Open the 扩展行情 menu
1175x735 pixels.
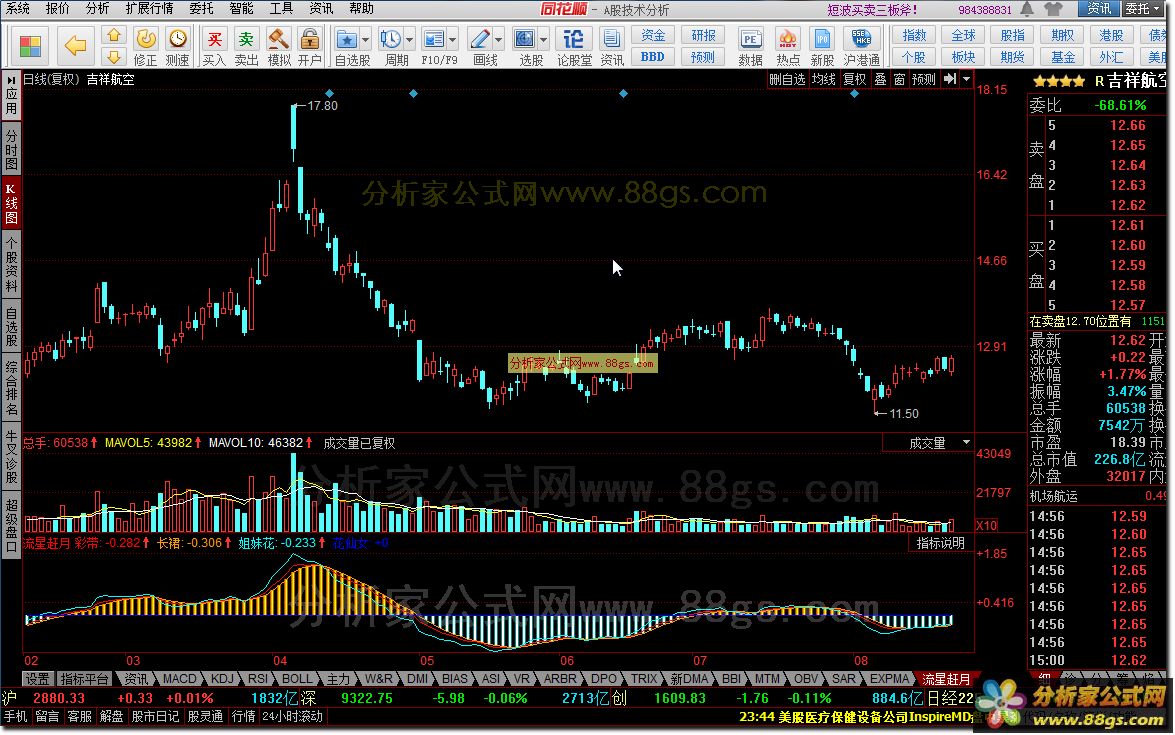coord(149,8)
